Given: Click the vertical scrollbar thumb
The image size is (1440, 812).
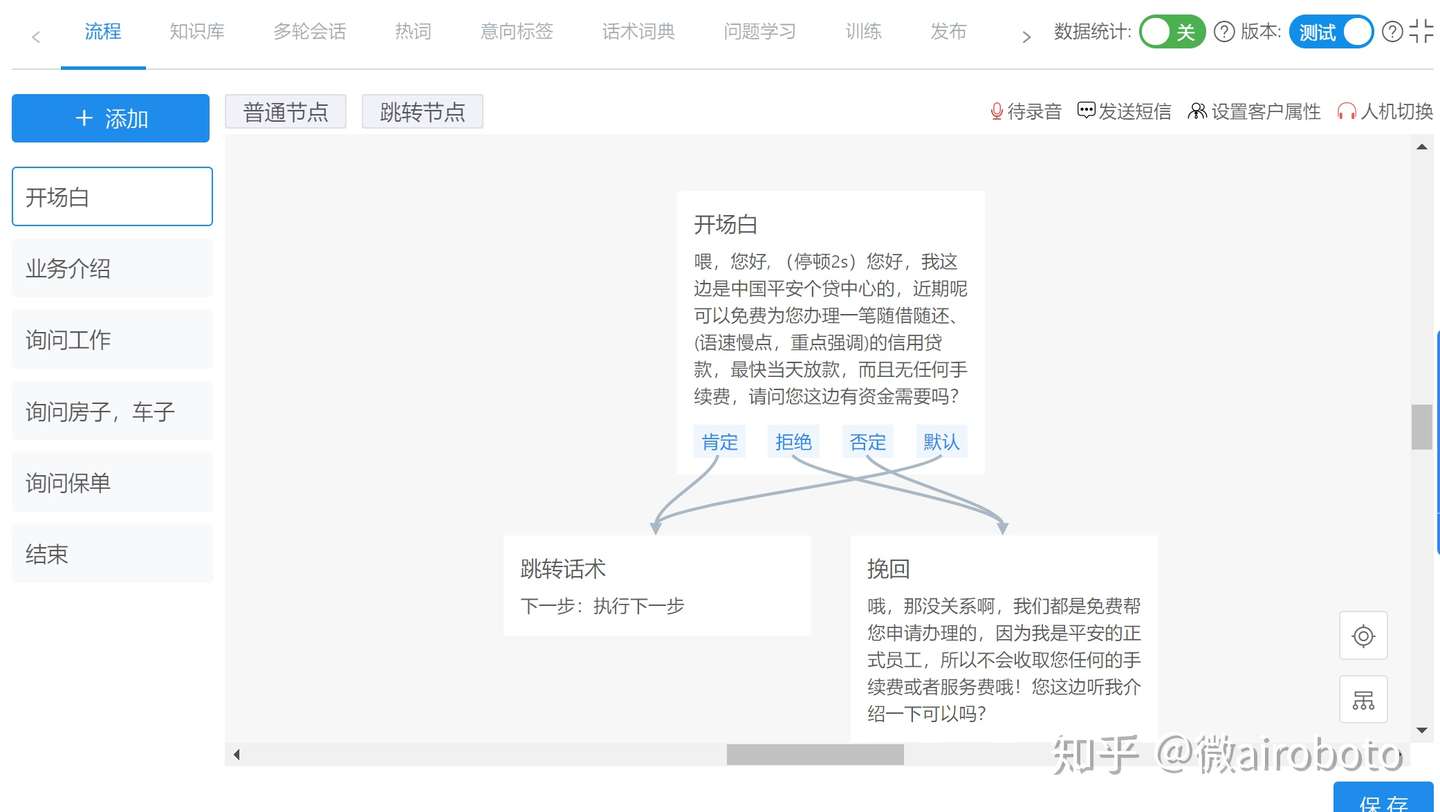Looking at the screenshot, I should tap(1422, 427).
